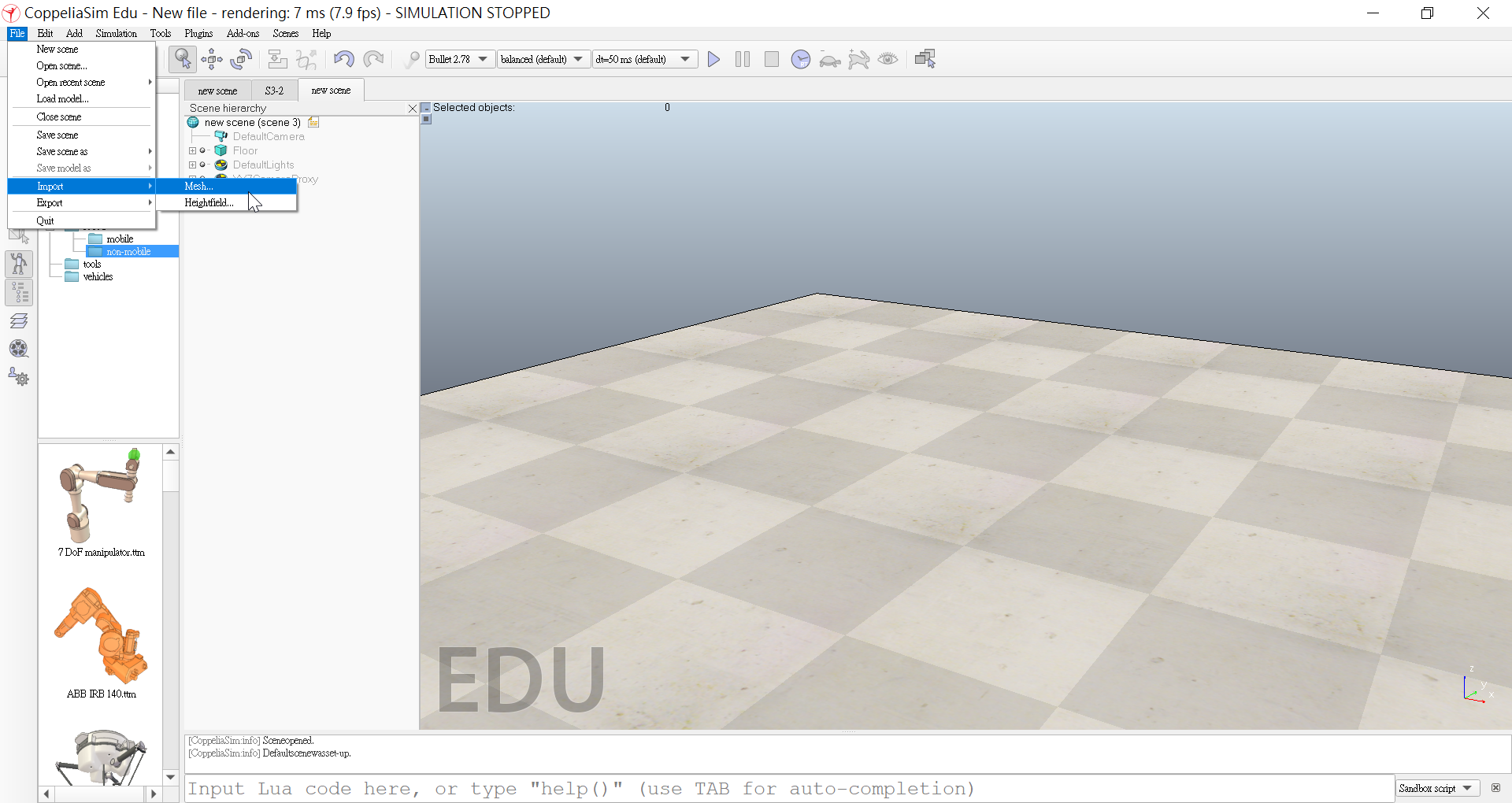The width and height of the screenshot is (1512, 803).
Task: Click New scene in File menu
Action: coord(82,49)
